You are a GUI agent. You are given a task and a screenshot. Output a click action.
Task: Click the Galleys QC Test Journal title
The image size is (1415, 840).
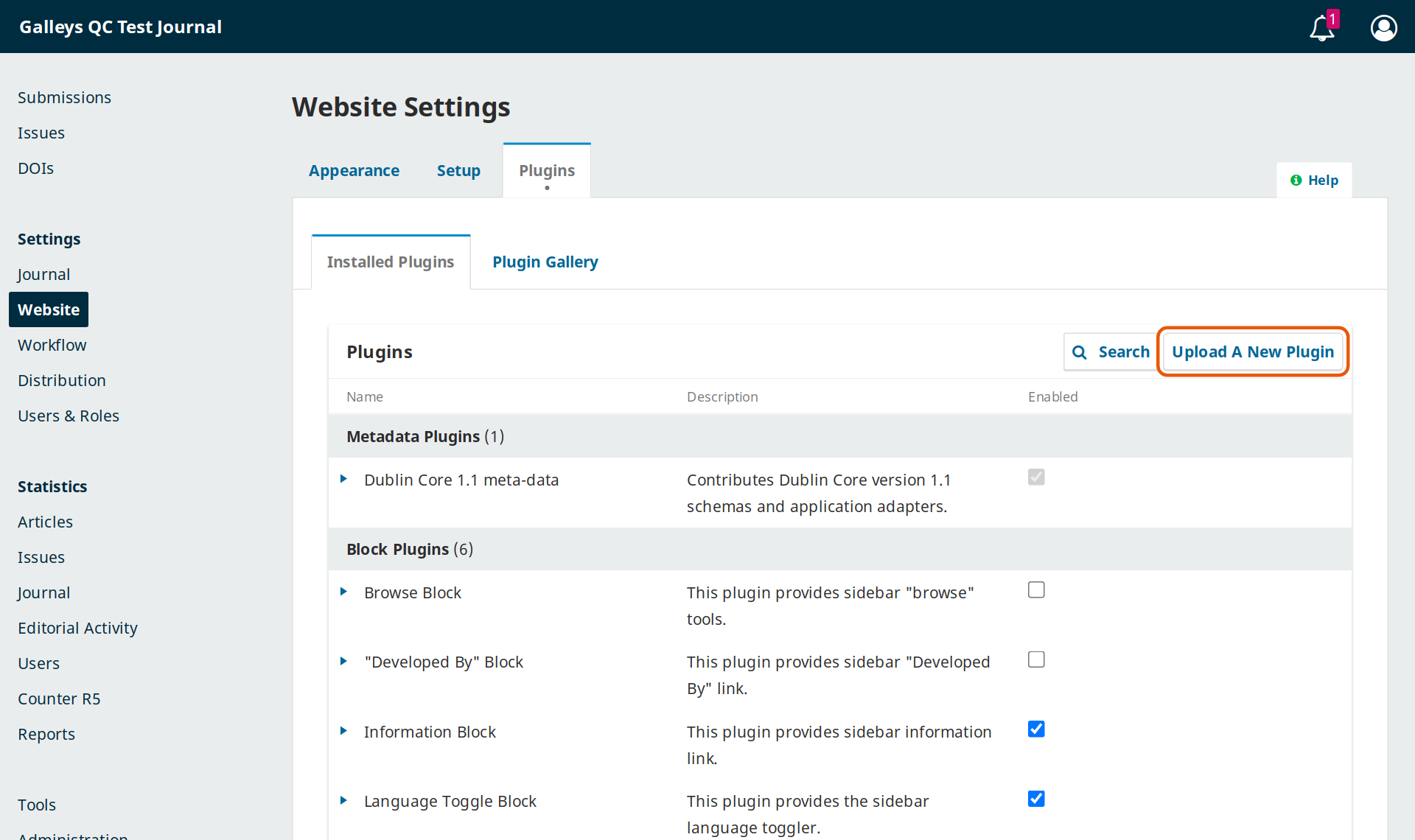click(x=120, y=27)
